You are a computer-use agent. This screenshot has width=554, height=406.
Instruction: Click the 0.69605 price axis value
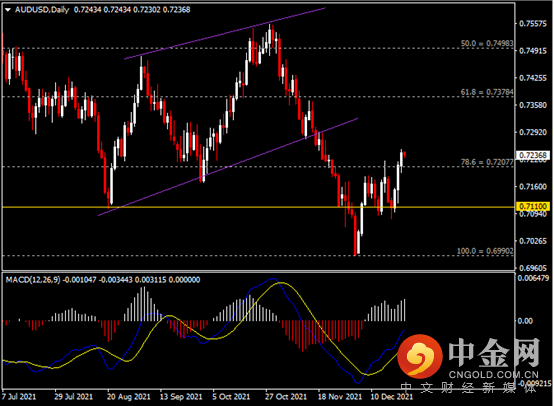[x=533, y=268]
